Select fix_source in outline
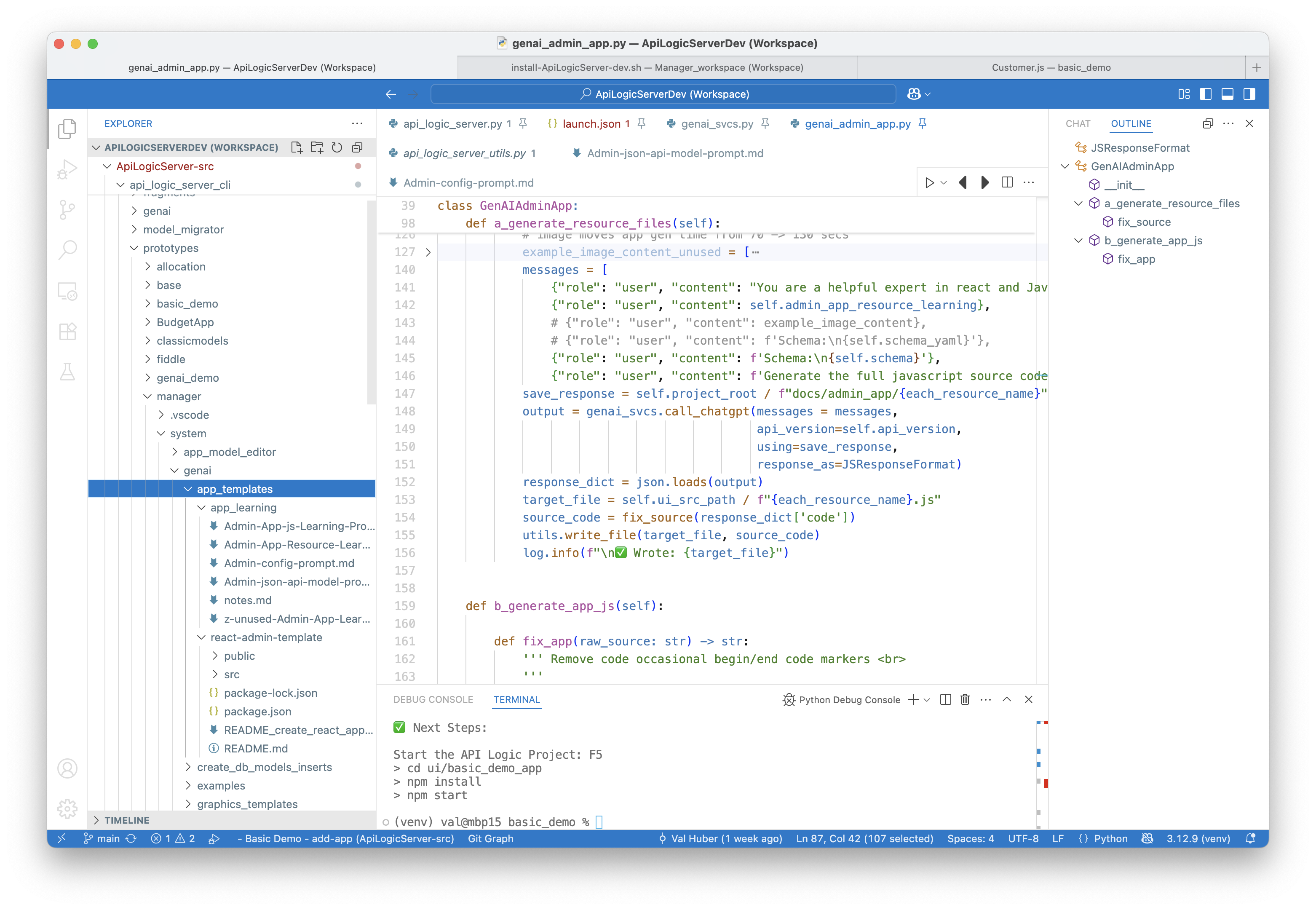The height and width of the screenshot is (910, 1316). 1144,222
